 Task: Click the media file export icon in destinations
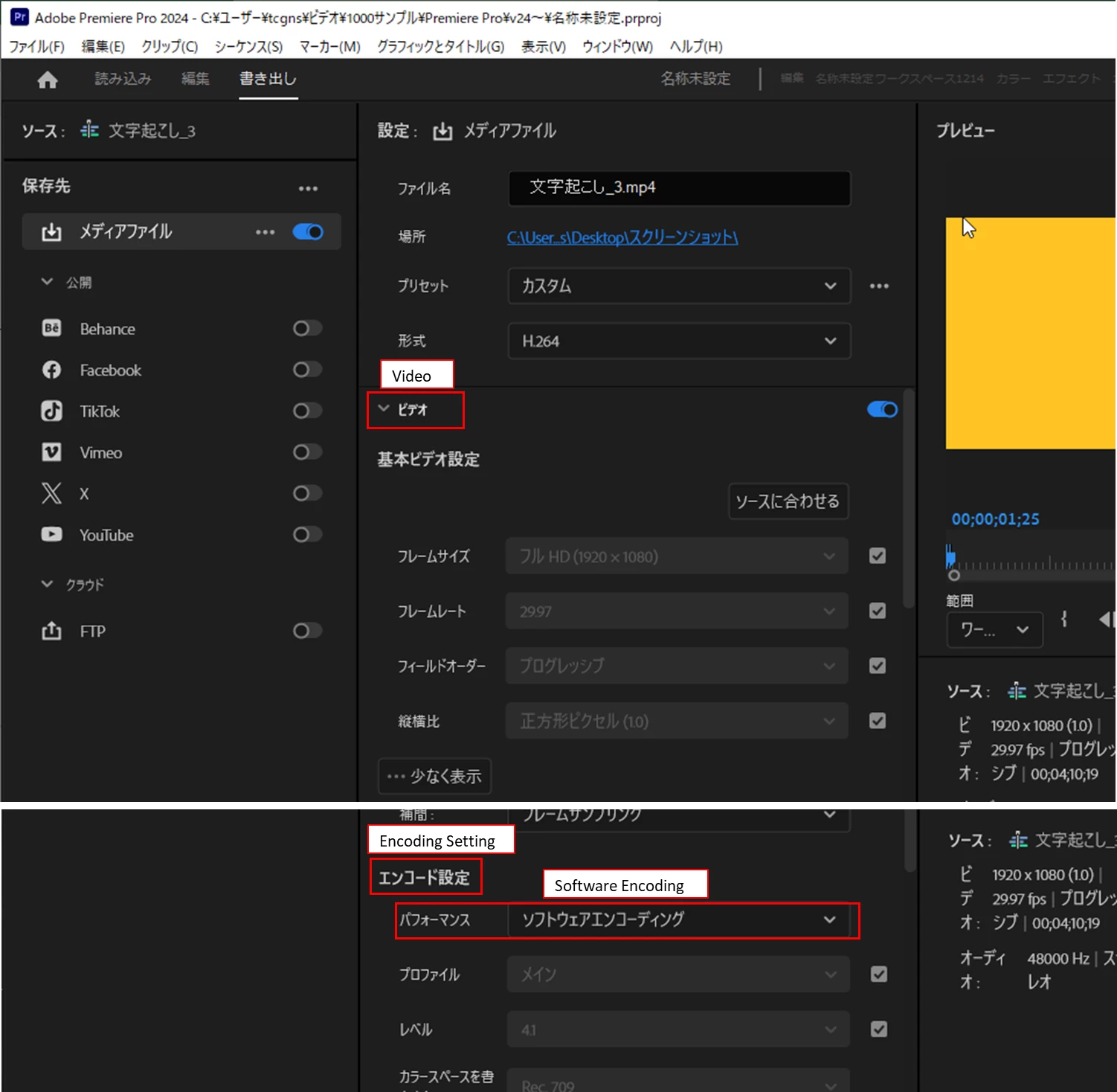[x=51, y=232]
